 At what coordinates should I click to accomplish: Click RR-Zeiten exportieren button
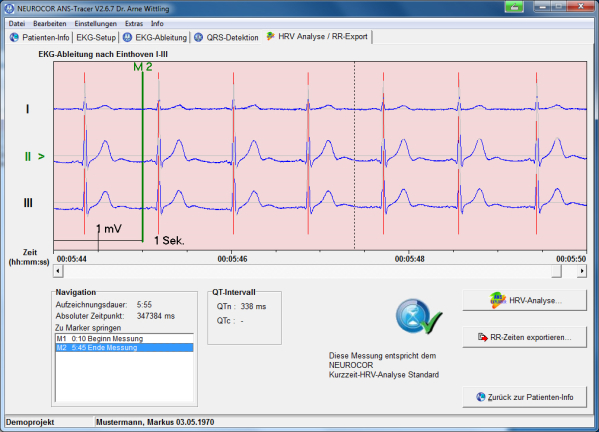click(x=525, y=337)
